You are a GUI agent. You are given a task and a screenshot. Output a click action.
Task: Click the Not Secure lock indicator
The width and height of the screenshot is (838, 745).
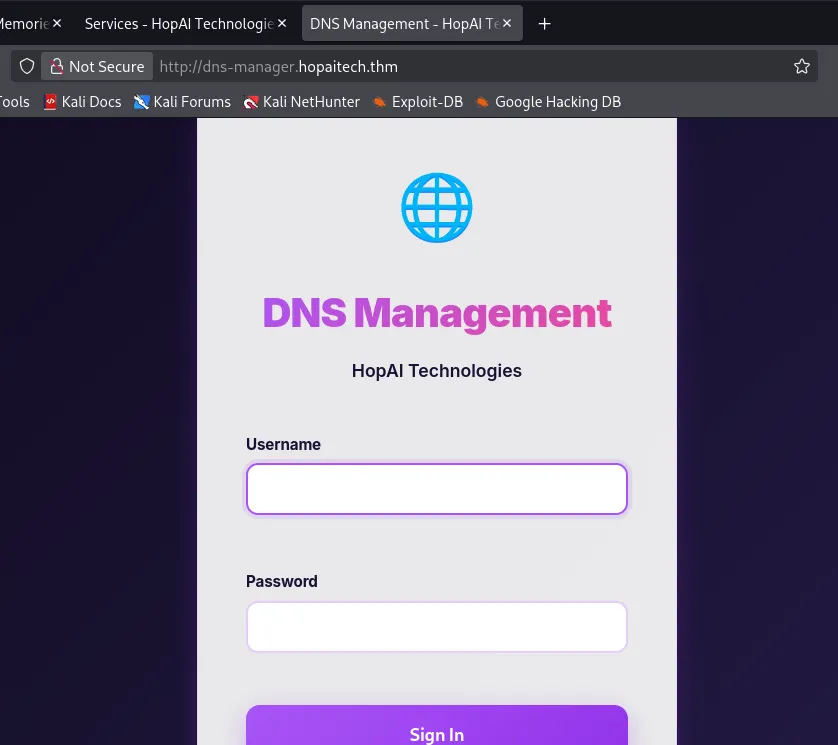[97, 66]
